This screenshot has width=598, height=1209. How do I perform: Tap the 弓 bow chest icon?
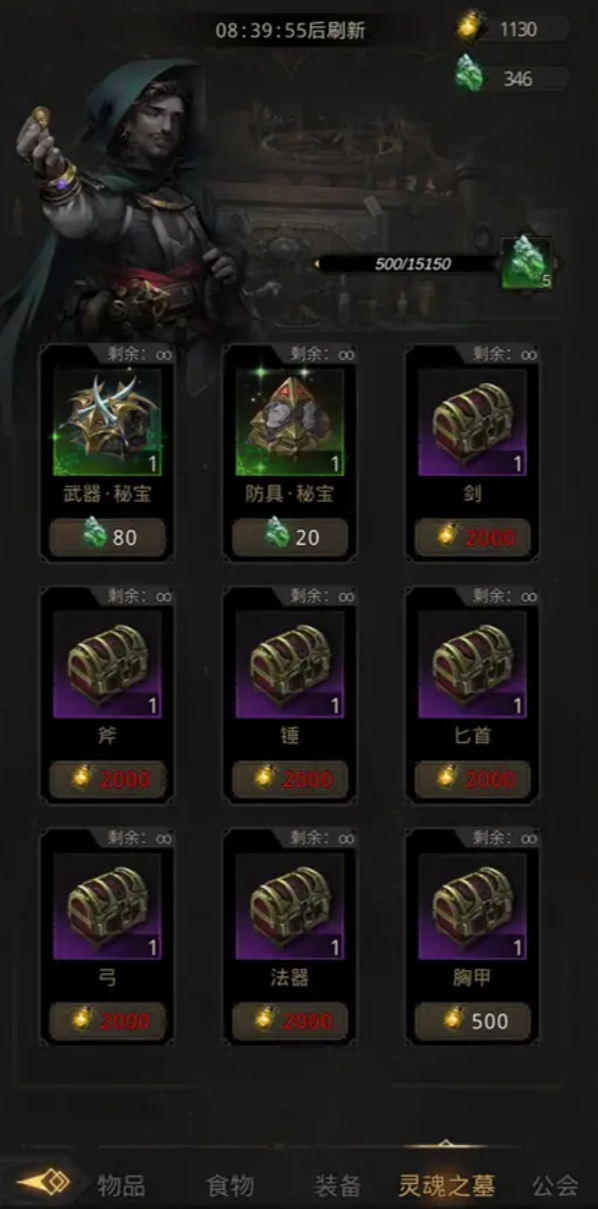[x=107, y=906]
